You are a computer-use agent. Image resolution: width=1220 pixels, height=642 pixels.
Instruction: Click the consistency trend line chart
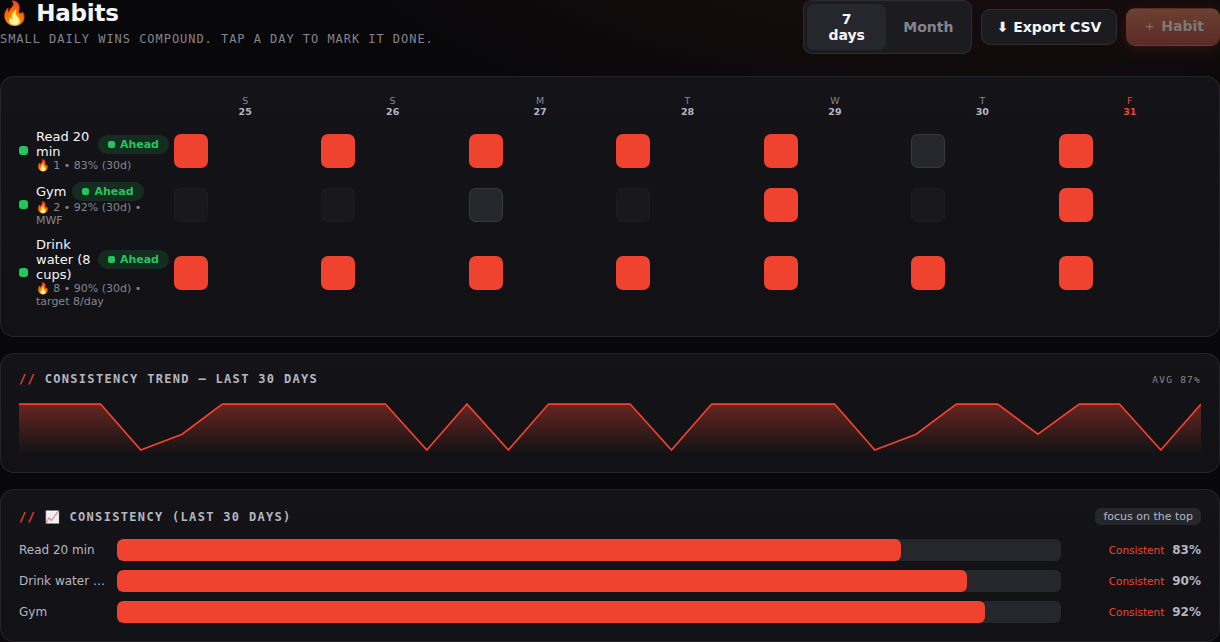tap(610, 428)
